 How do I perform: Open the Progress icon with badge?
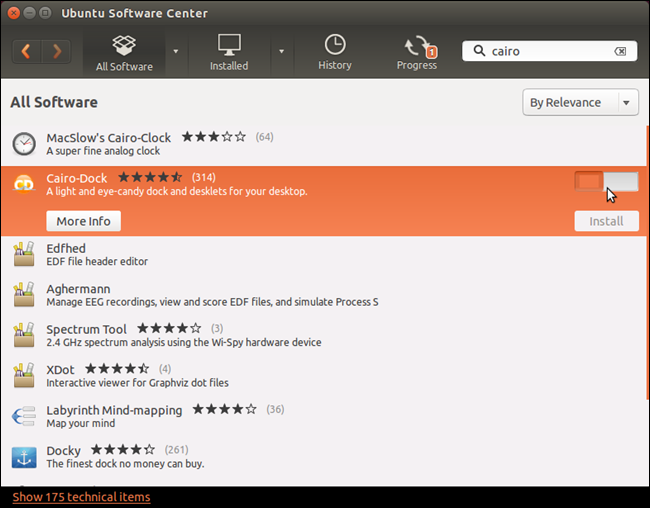pos(421,46)
